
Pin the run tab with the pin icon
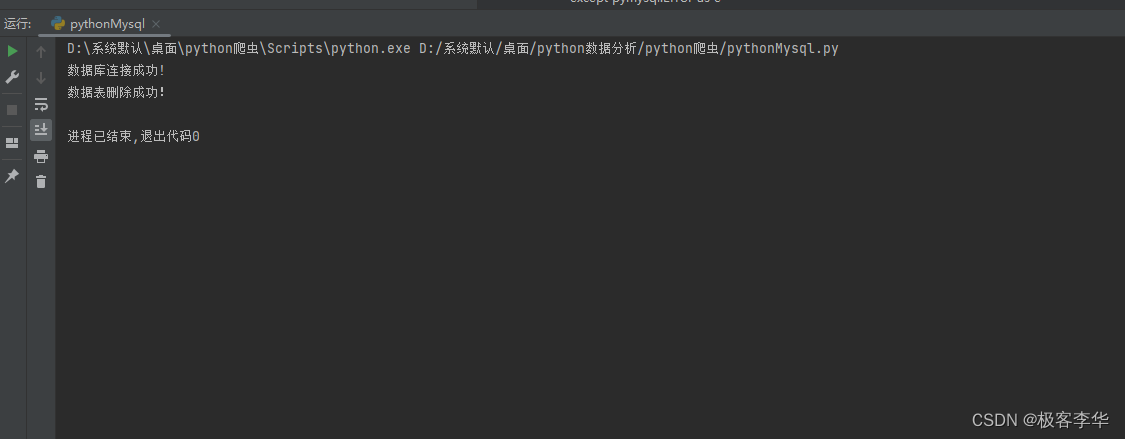coord(12,176)
